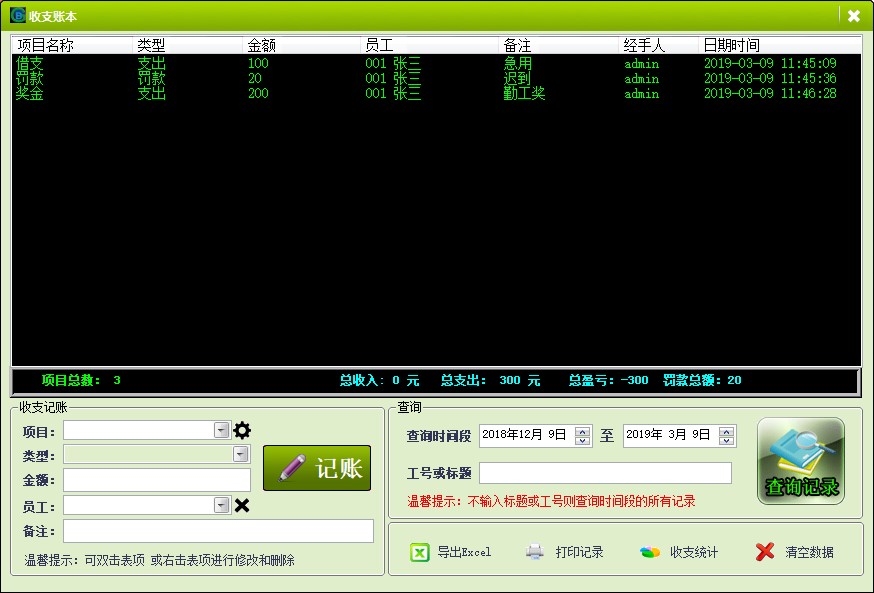This screenshot has height=593, width=874.
Task: Expand the 项目 dropdown list
Action: click(x=222, y=431)
